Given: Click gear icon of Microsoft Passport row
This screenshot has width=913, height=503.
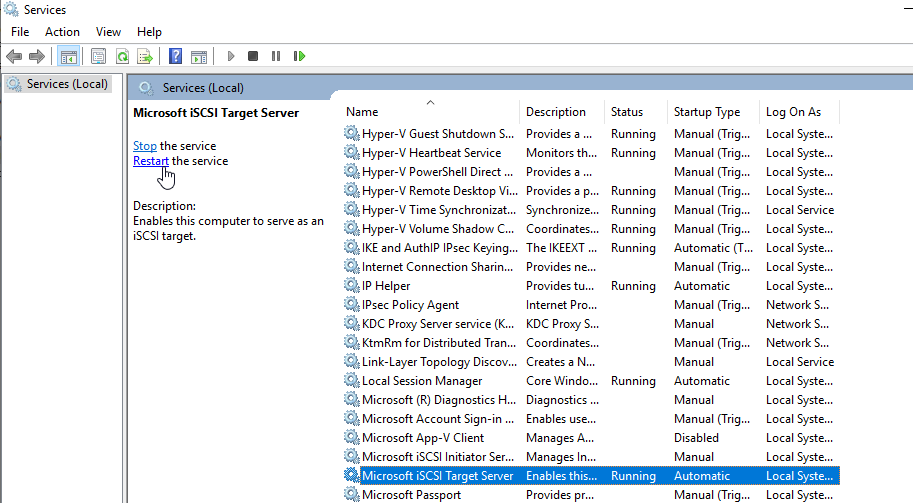Looking at the screenshot, I should [x=352, y=494].
